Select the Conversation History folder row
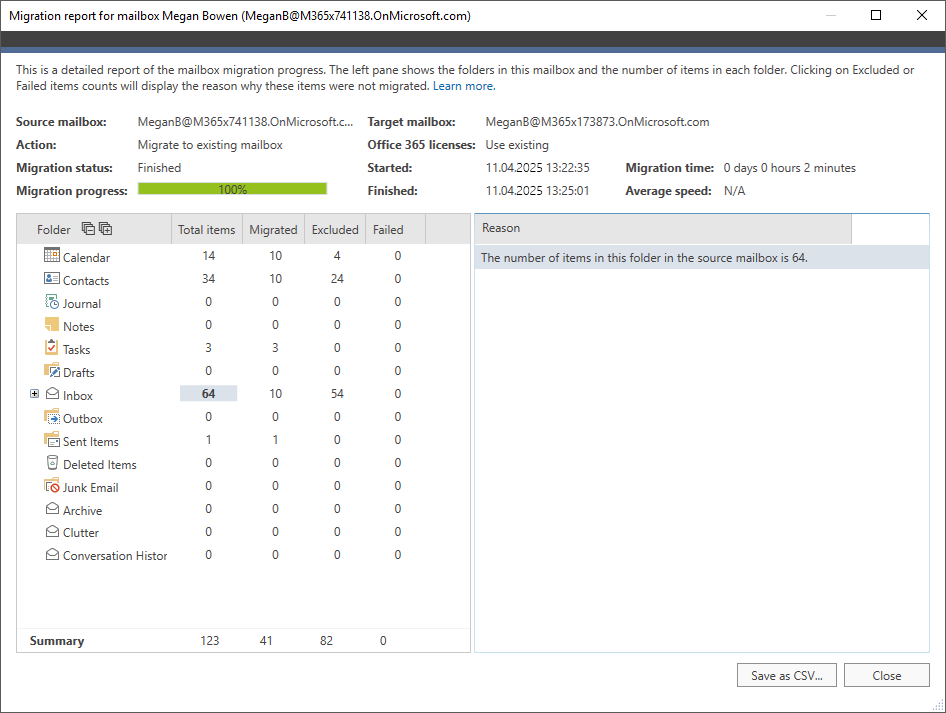 click(115, 556)
